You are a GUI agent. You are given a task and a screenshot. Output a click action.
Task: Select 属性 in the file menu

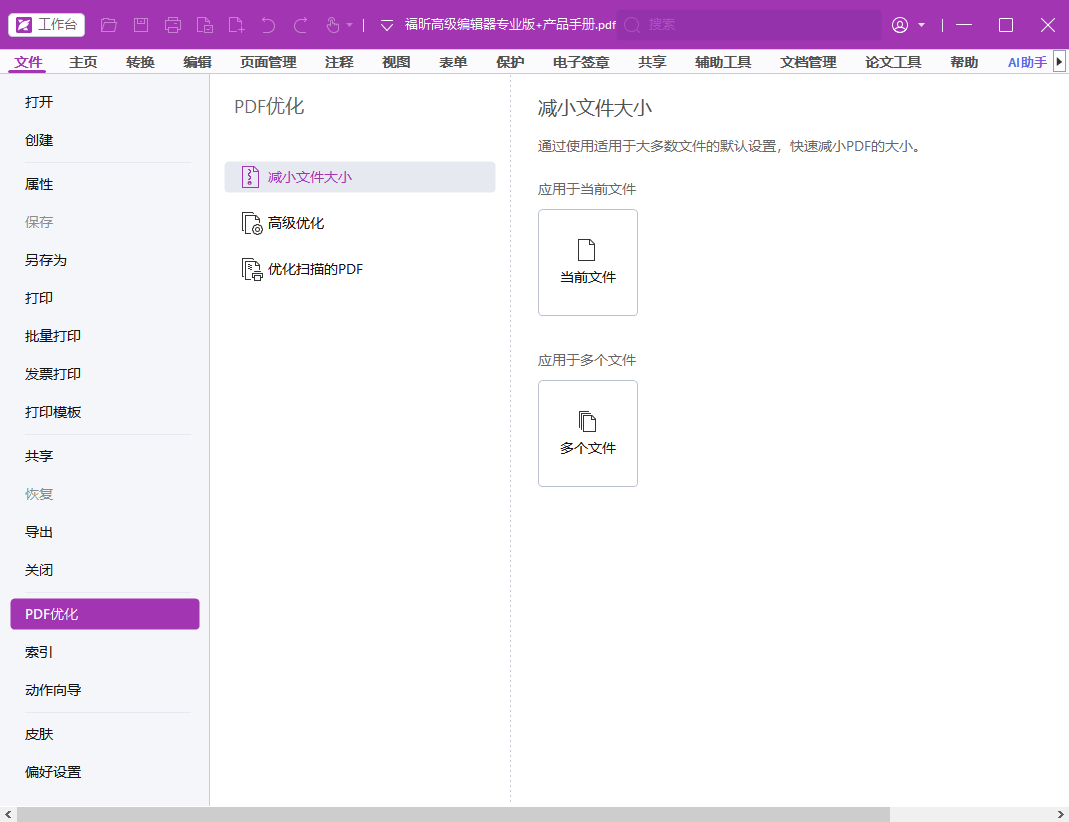point(39,185)
